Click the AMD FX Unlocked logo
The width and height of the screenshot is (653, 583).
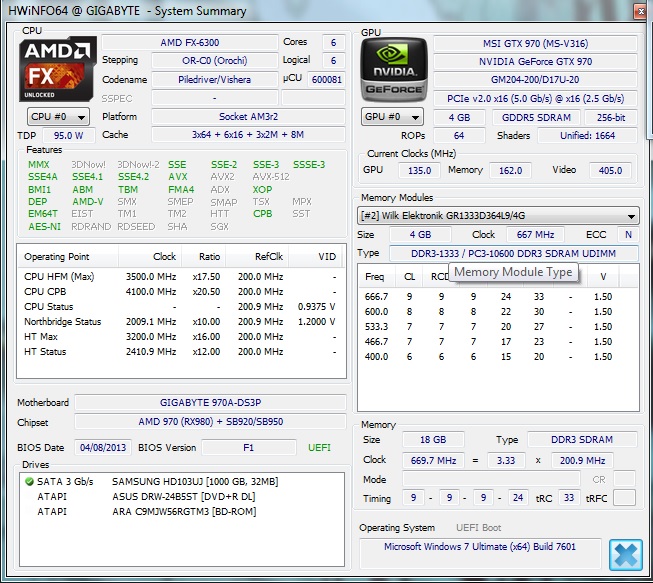pyautogui.click(x=57, y=69)
